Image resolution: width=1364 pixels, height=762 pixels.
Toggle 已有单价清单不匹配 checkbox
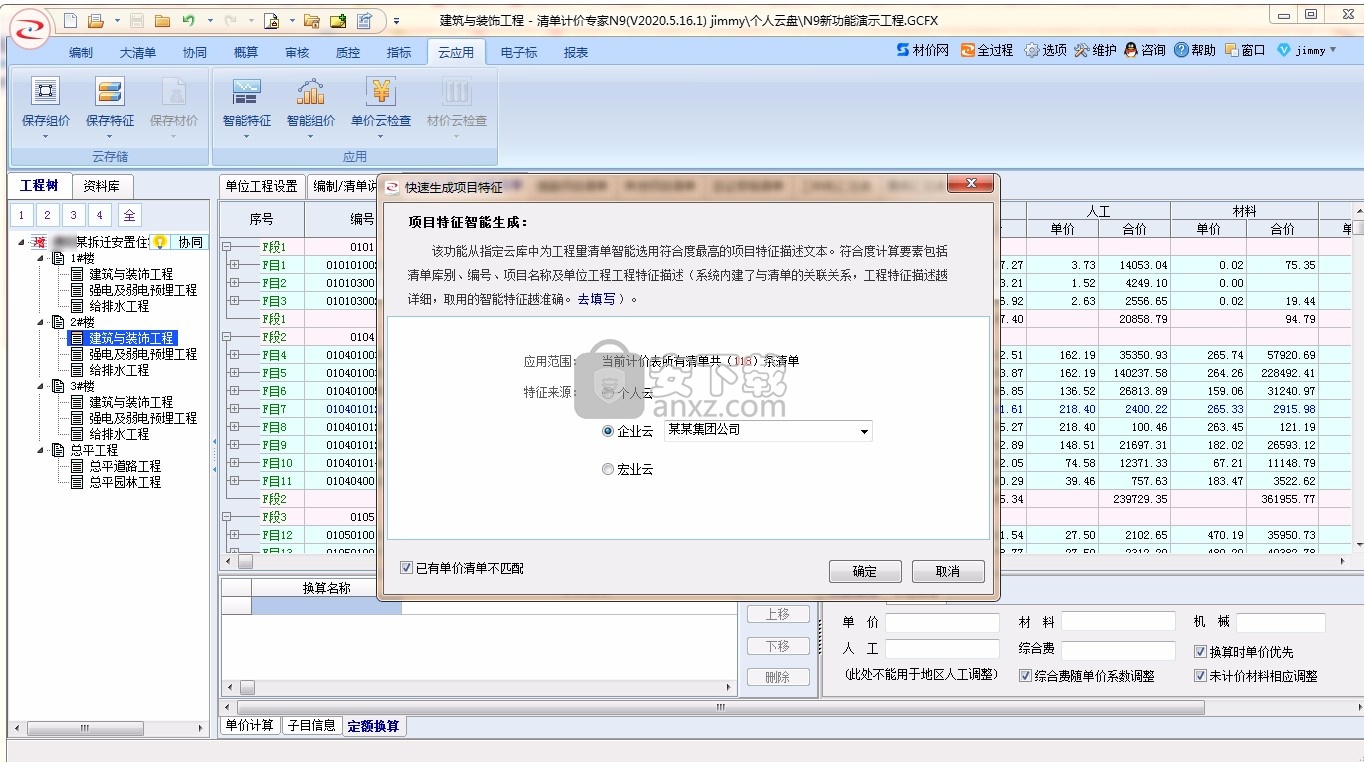tap(406, 568)
